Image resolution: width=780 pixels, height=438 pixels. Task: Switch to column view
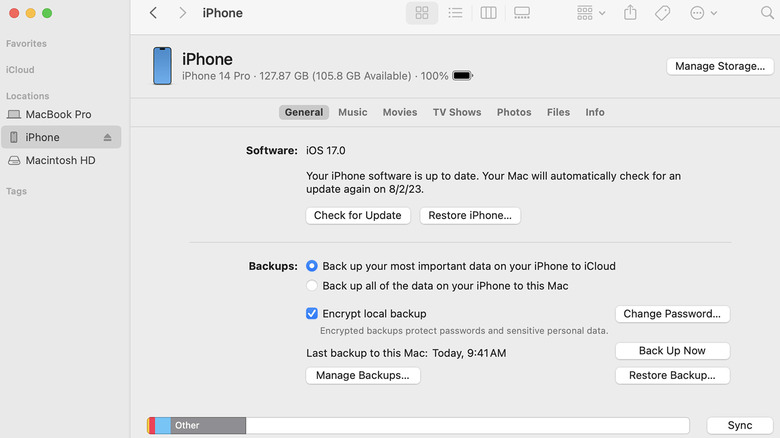pyautogui.click(x=488, y=13)
